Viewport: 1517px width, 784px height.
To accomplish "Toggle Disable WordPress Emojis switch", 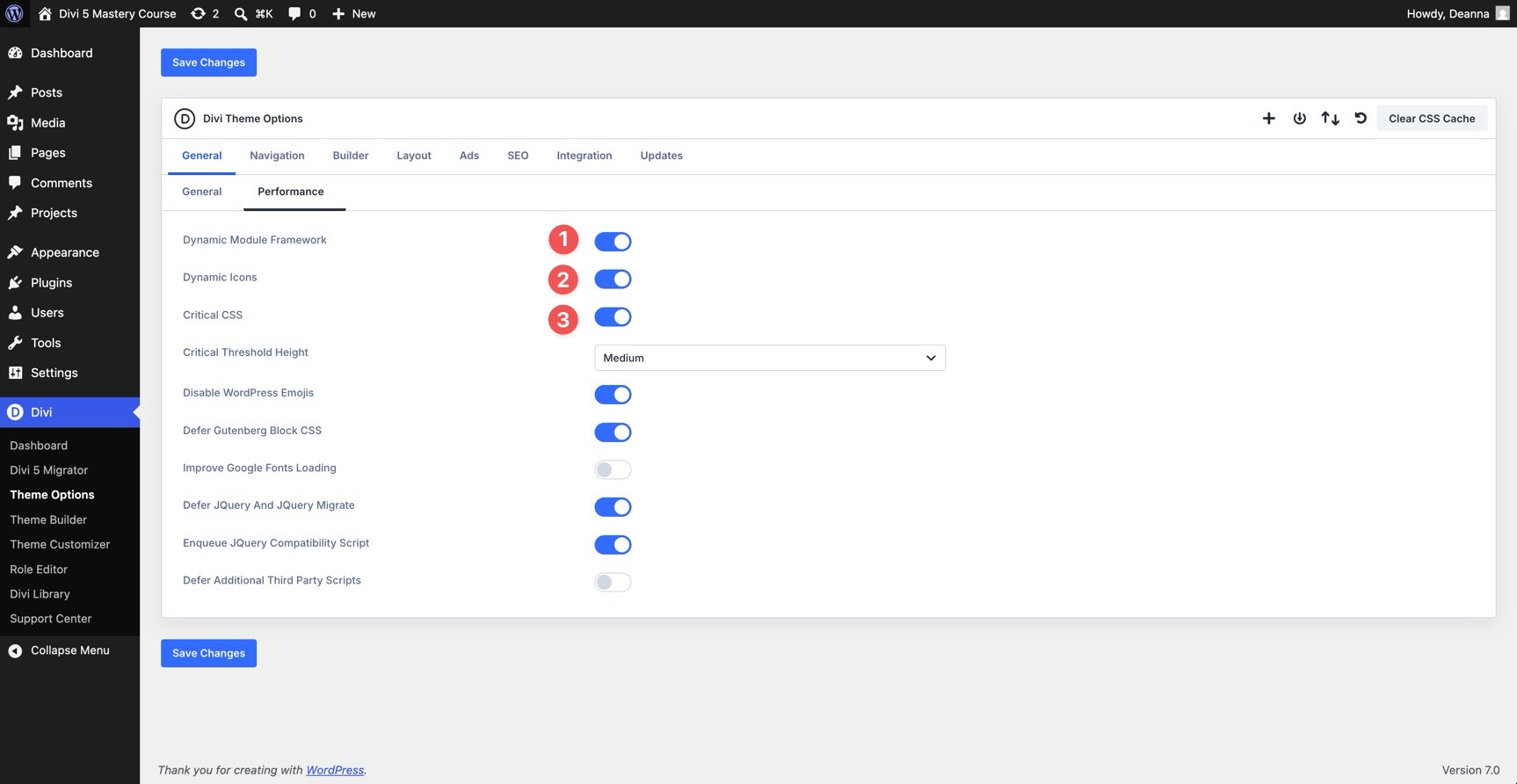I will click(x=613, y=395).
